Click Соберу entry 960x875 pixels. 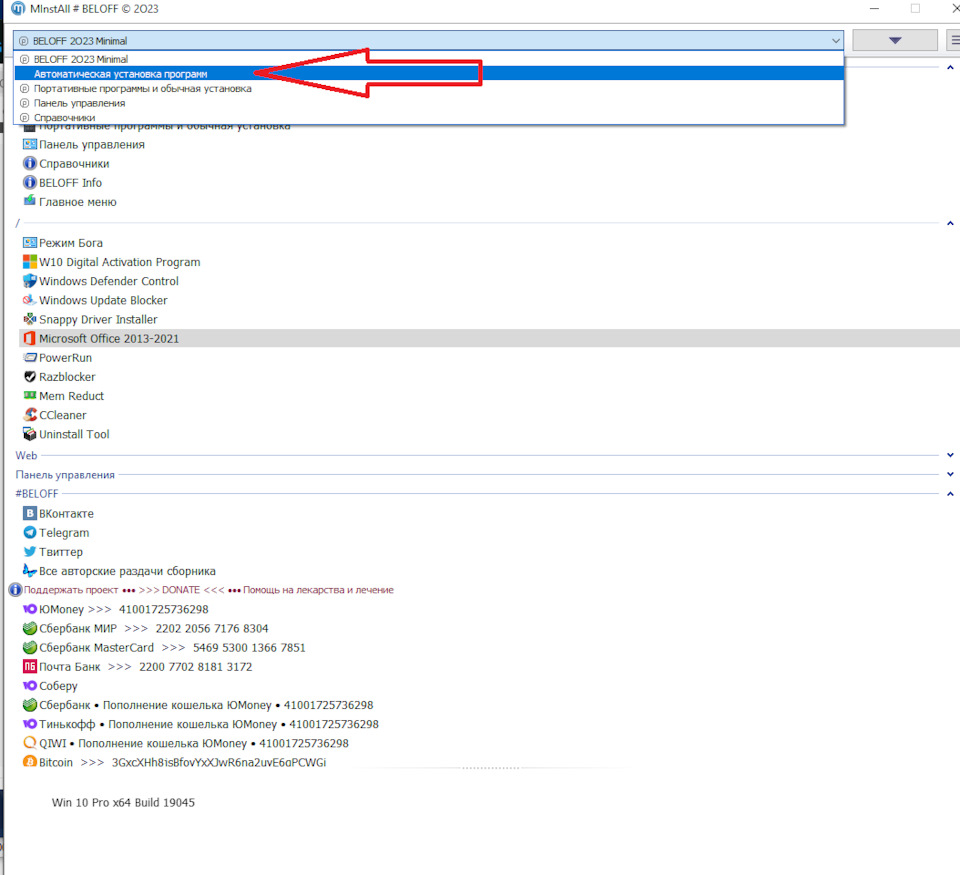(x=58, y=686)
